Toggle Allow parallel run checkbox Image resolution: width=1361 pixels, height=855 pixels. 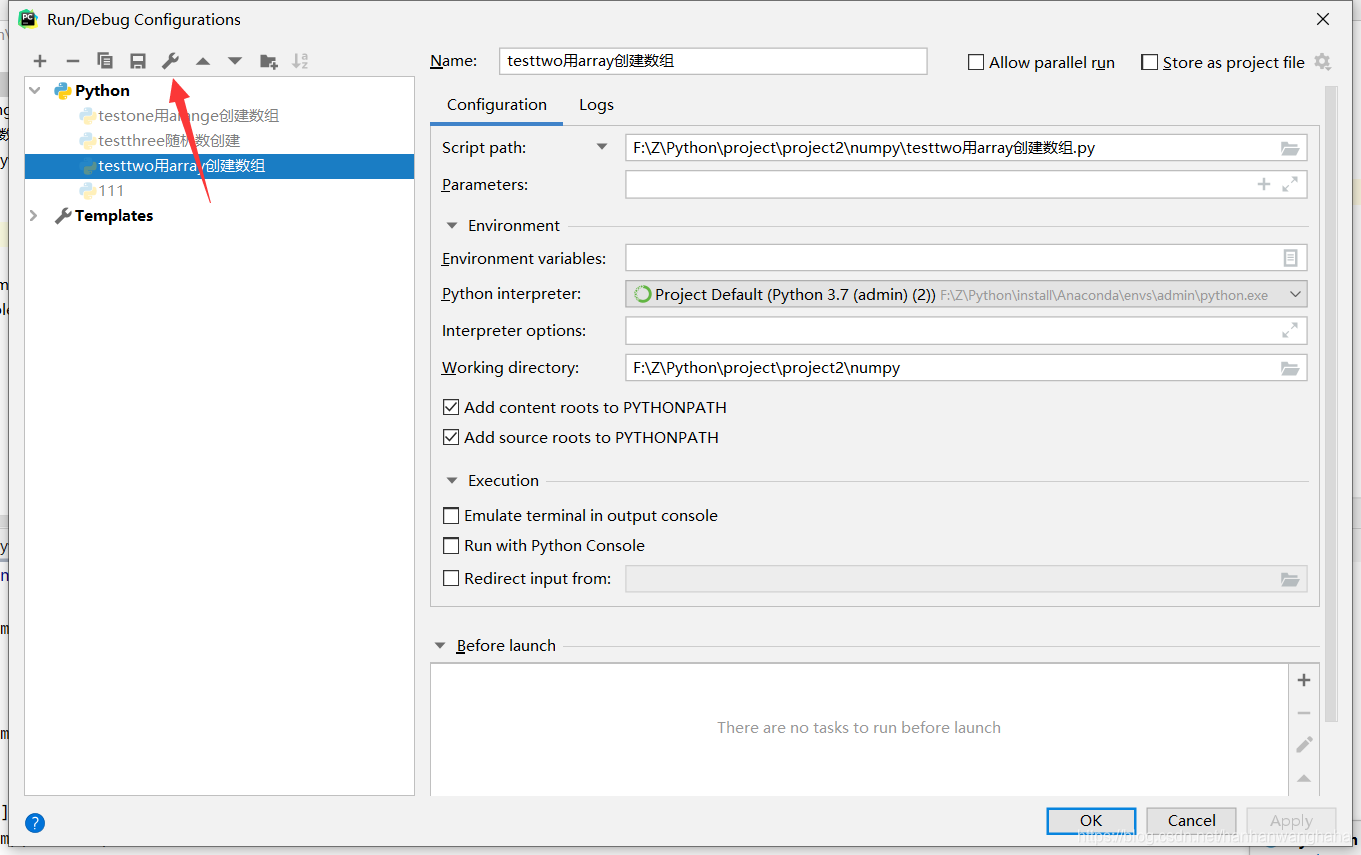point(976,62)
